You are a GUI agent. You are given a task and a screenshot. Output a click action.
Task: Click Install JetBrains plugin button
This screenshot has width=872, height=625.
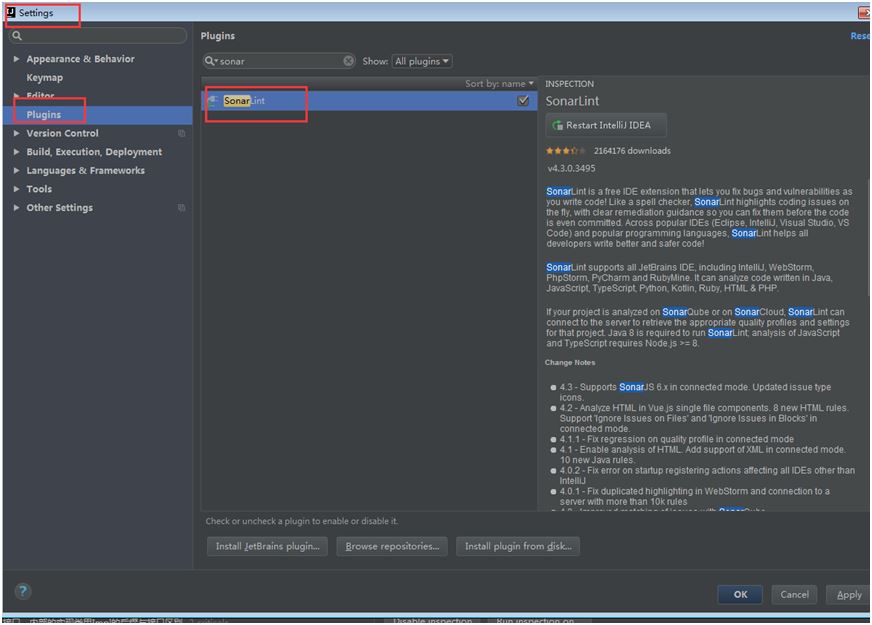click(267, 546)
